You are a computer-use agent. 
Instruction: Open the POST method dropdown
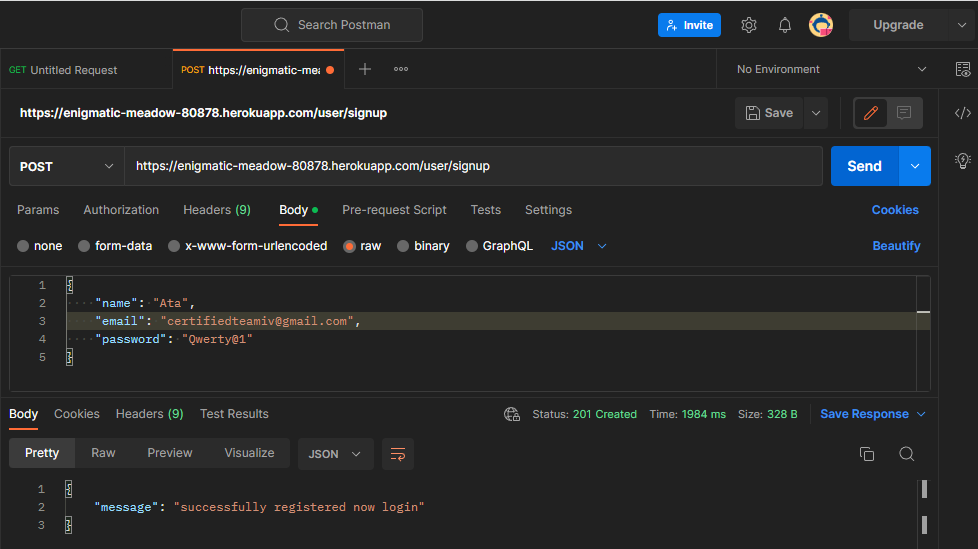[67, 167]
